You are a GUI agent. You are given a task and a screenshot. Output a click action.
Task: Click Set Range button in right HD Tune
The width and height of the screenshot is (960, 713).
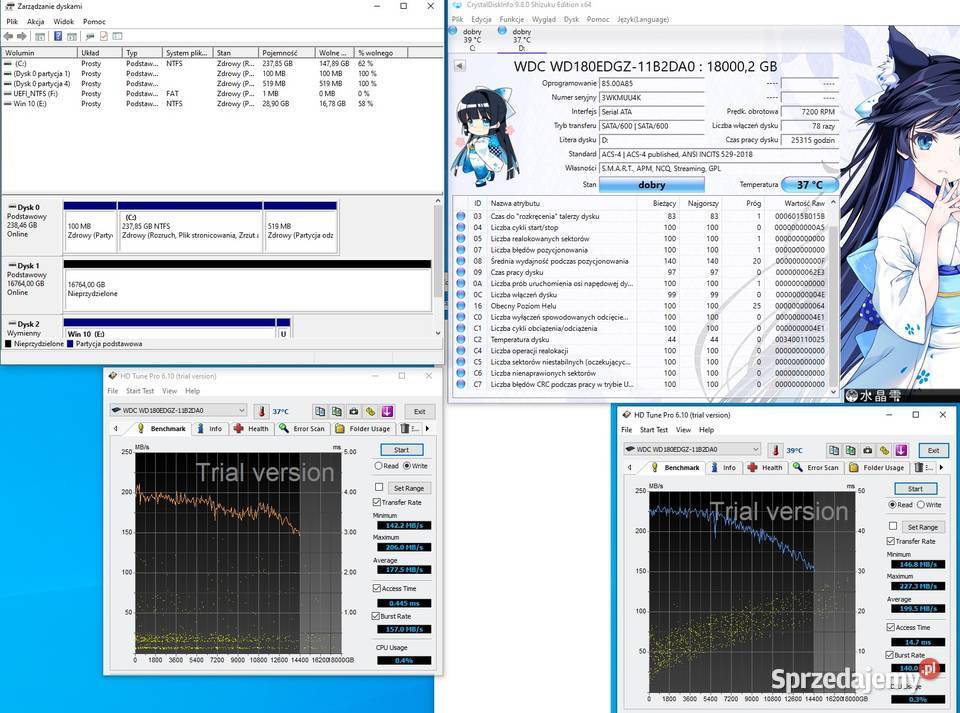[x=922, y=526]
